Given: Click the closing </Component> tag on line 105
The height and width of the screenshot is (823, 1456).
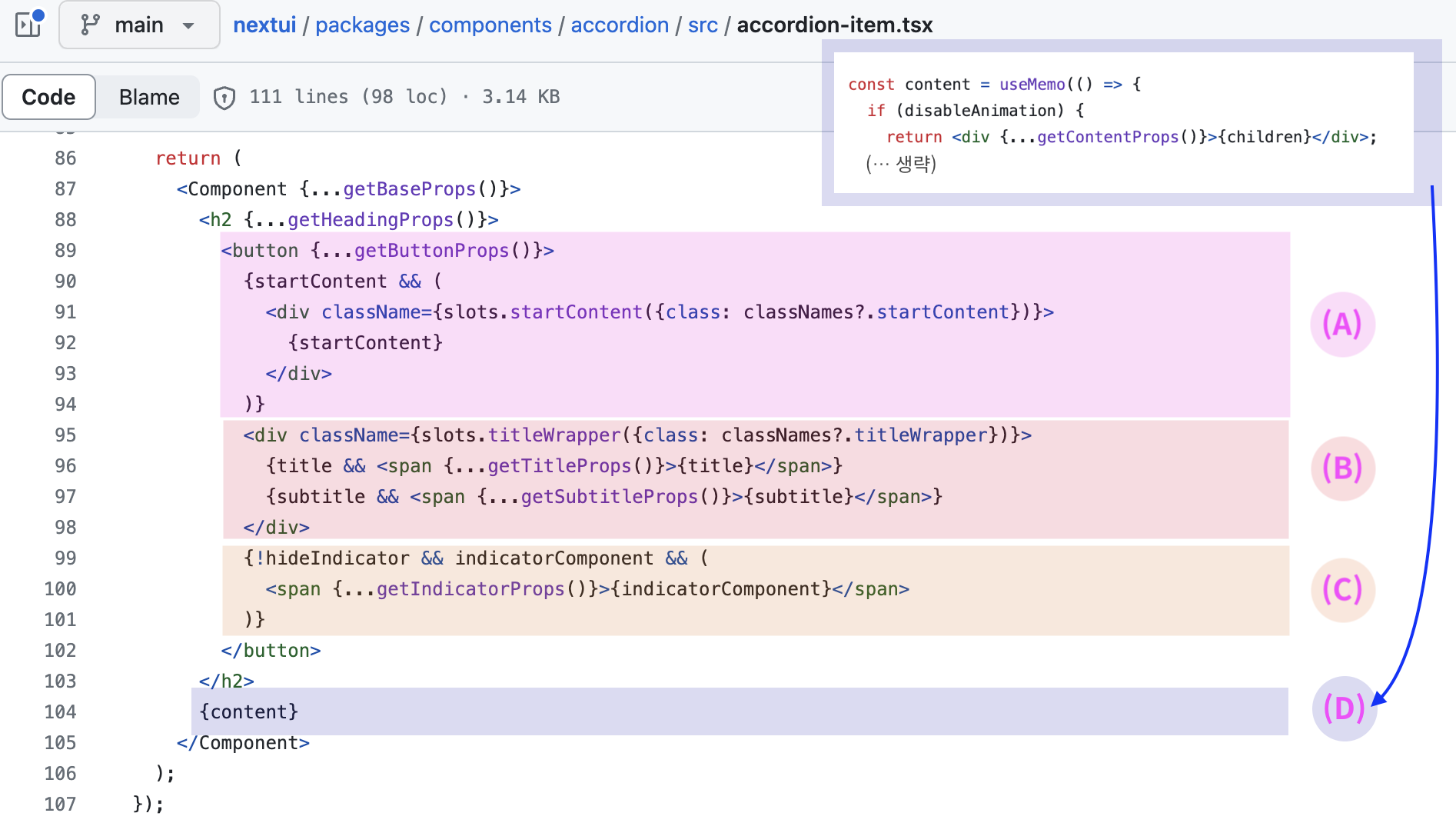Looking at the screenshot, I should click(243, 743).
